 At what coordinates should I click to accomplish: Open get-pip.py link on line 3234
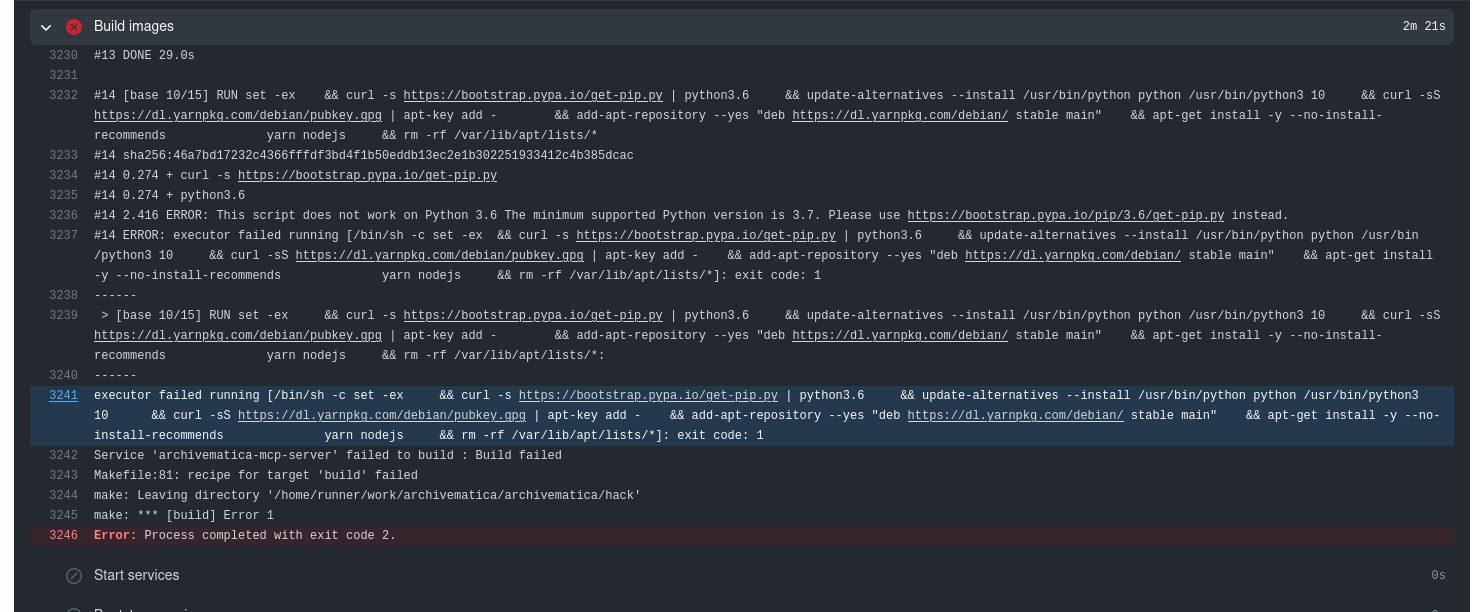coord(367,176)
